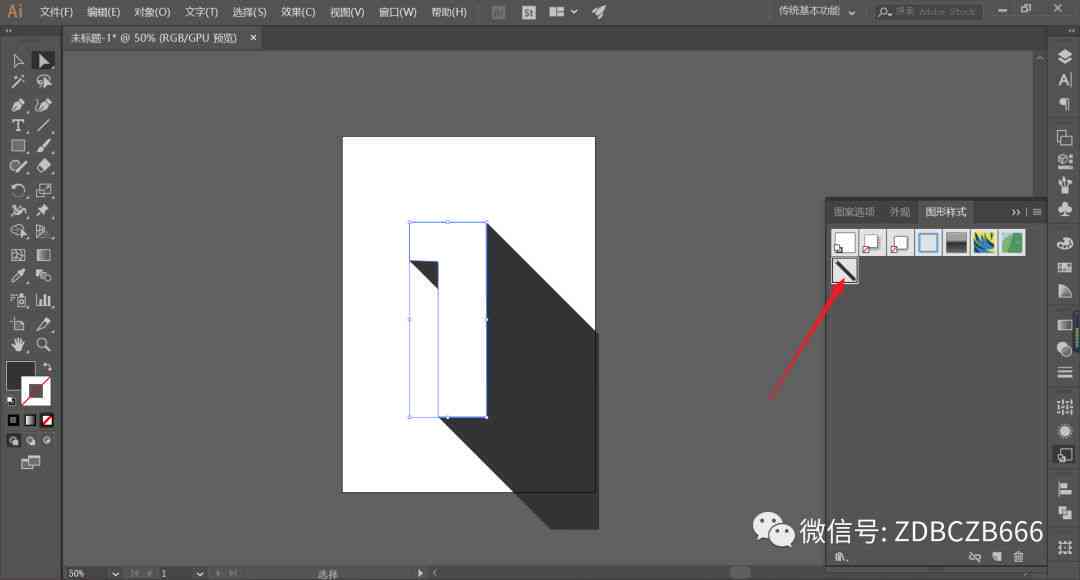Open the 视图(V) menu
1080x580 pixels.
pyautogui.click(x=346, y=12)
